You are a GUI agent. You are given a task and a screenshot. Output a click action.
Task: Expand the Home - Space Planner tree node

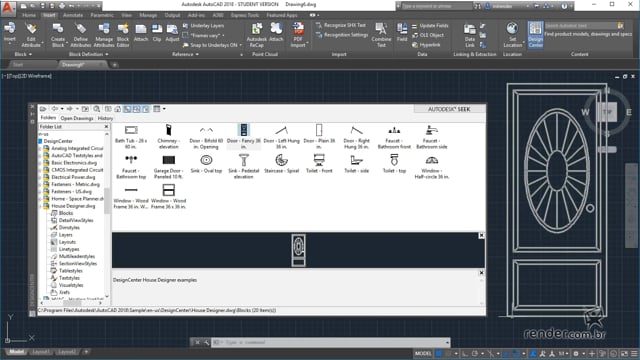(x=40, y=199)
